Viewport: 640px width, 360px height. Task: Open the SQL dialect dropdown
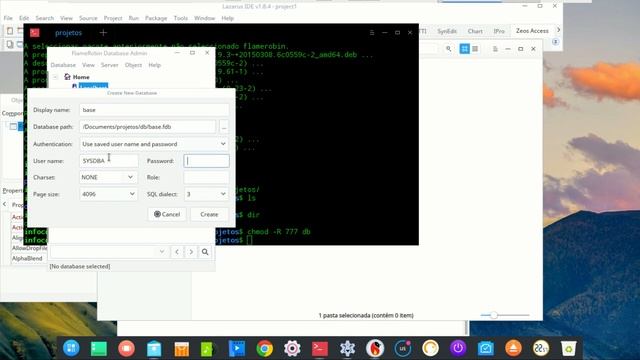[x=206, y=194]
